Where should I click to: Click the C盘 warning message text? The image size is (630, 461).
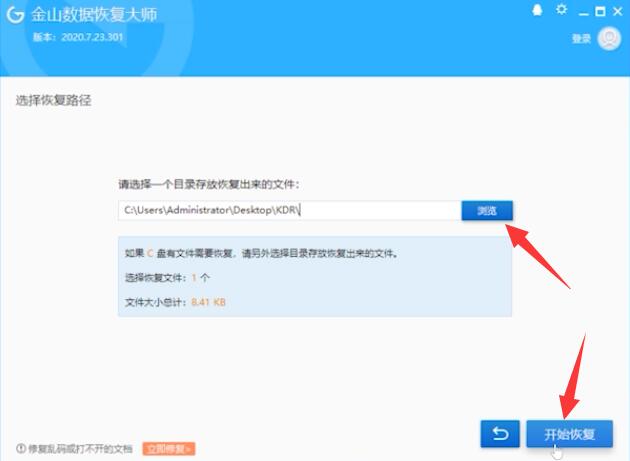click(x=262, y=254)
